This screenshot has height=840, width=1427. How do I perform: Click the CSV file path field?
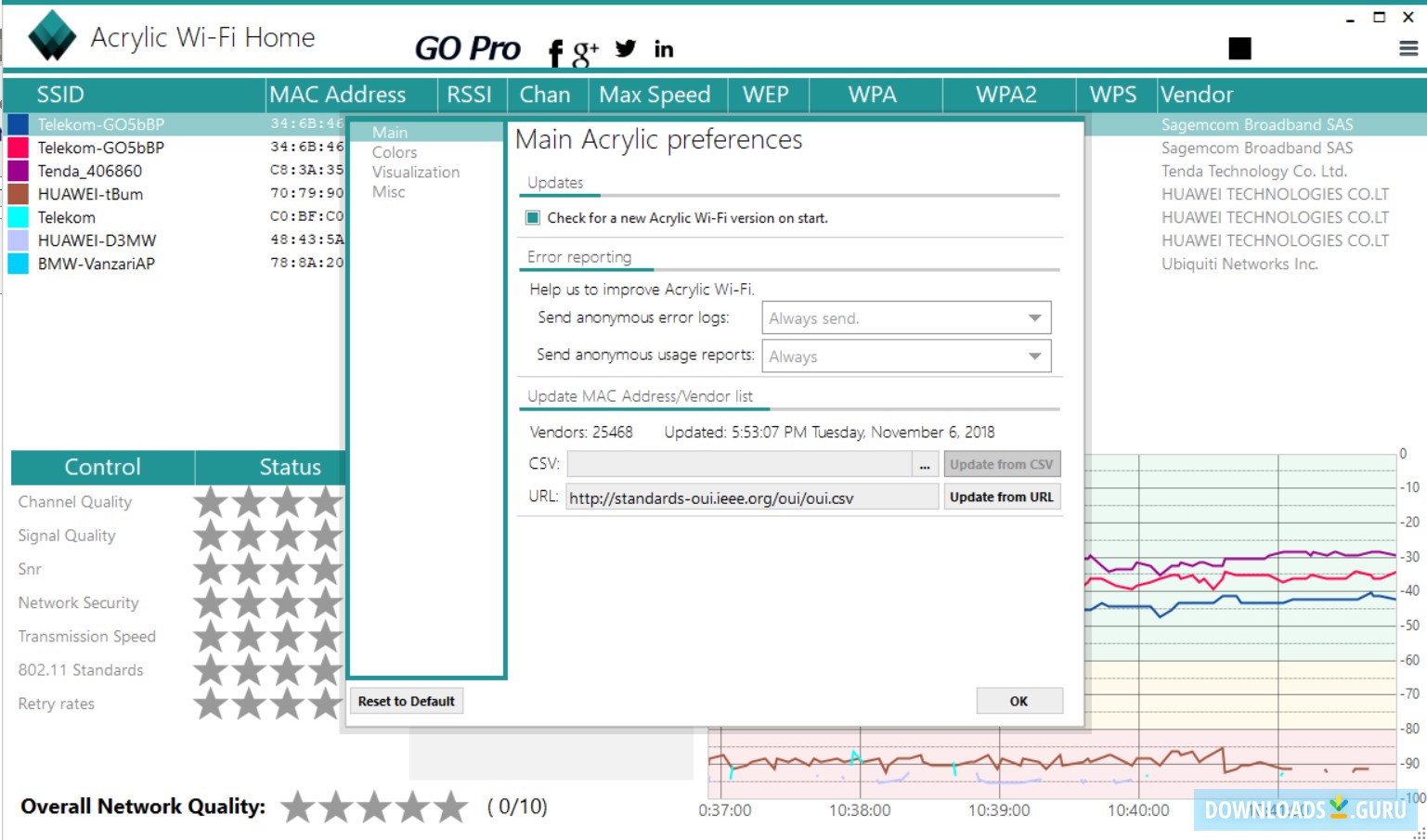tap(740, 464)
